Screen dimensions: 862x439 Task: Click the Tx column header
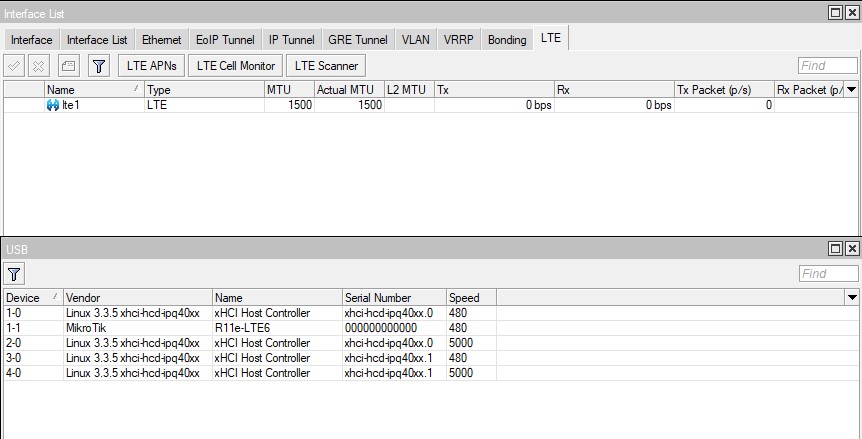tap(494, 90)
